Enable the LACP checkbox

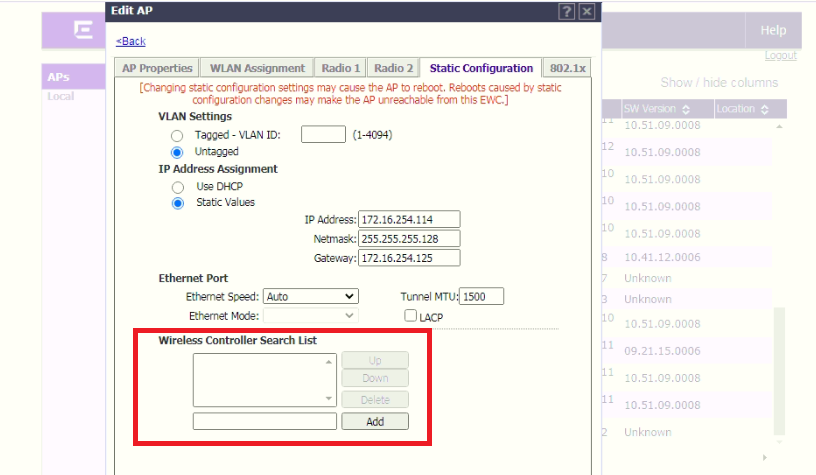(x=410, y=316)
